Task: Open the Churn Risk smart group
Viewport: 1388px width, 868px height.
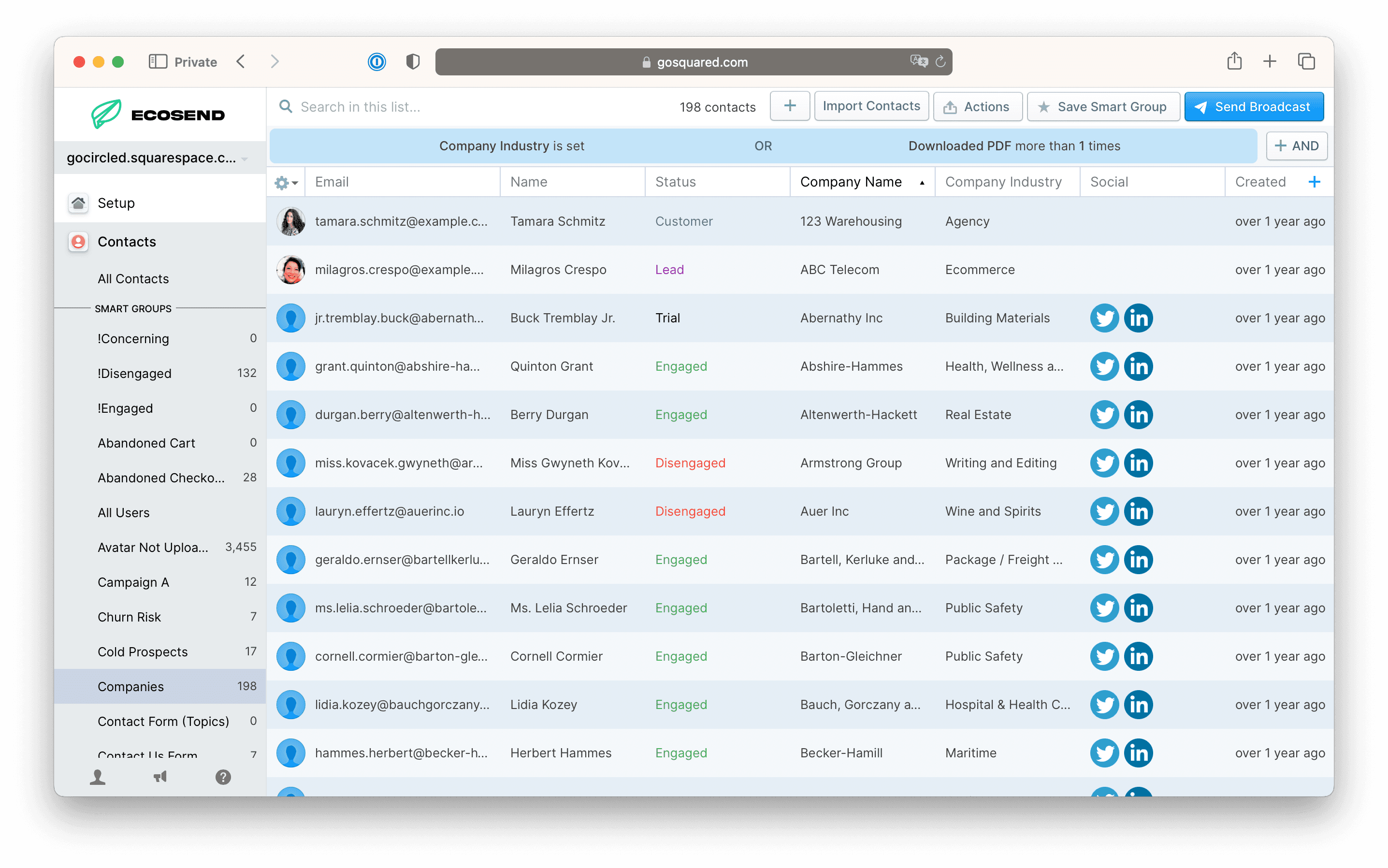Action: [x=129, y=617]
